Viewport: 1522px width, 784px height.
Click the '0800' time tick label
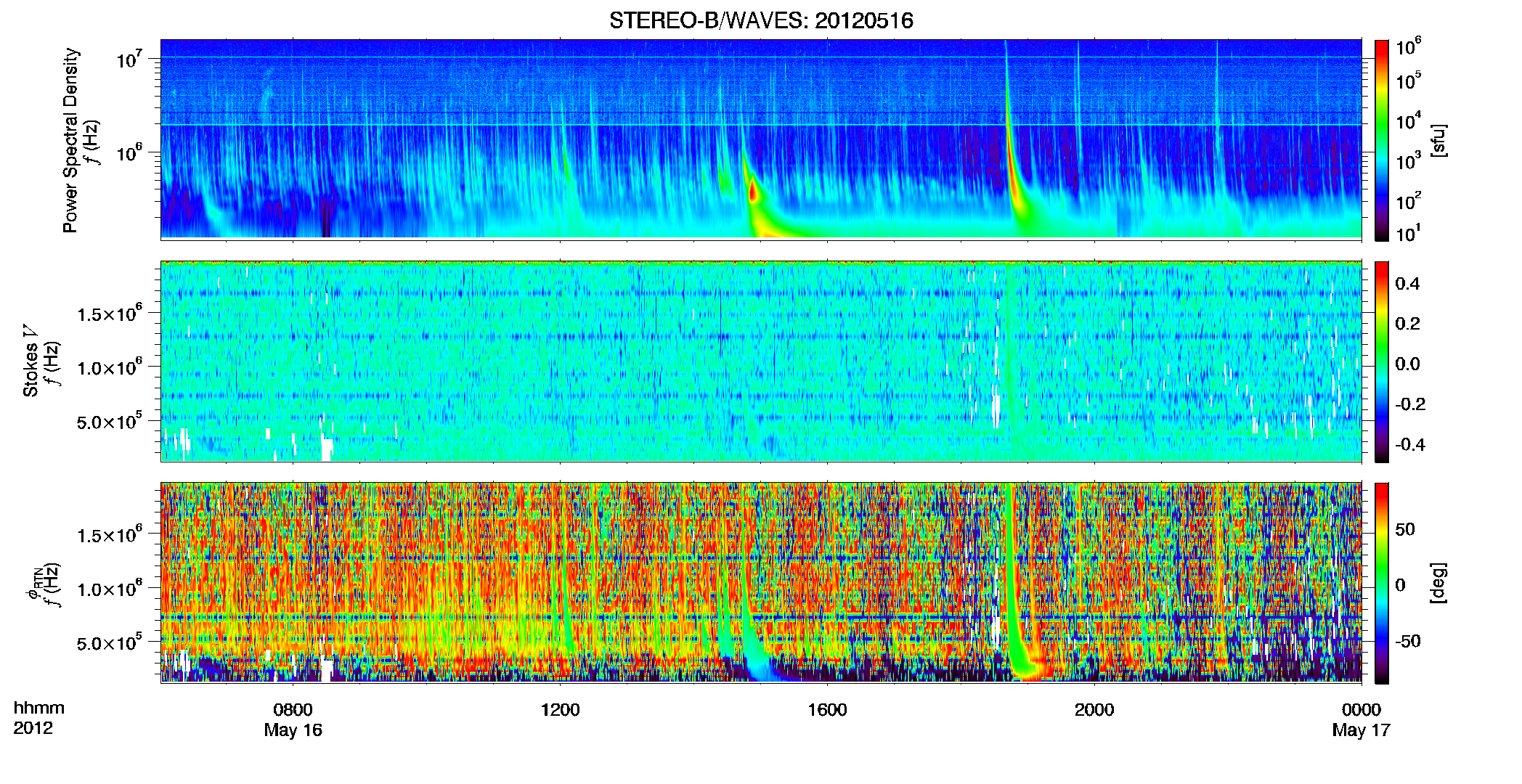293,710
